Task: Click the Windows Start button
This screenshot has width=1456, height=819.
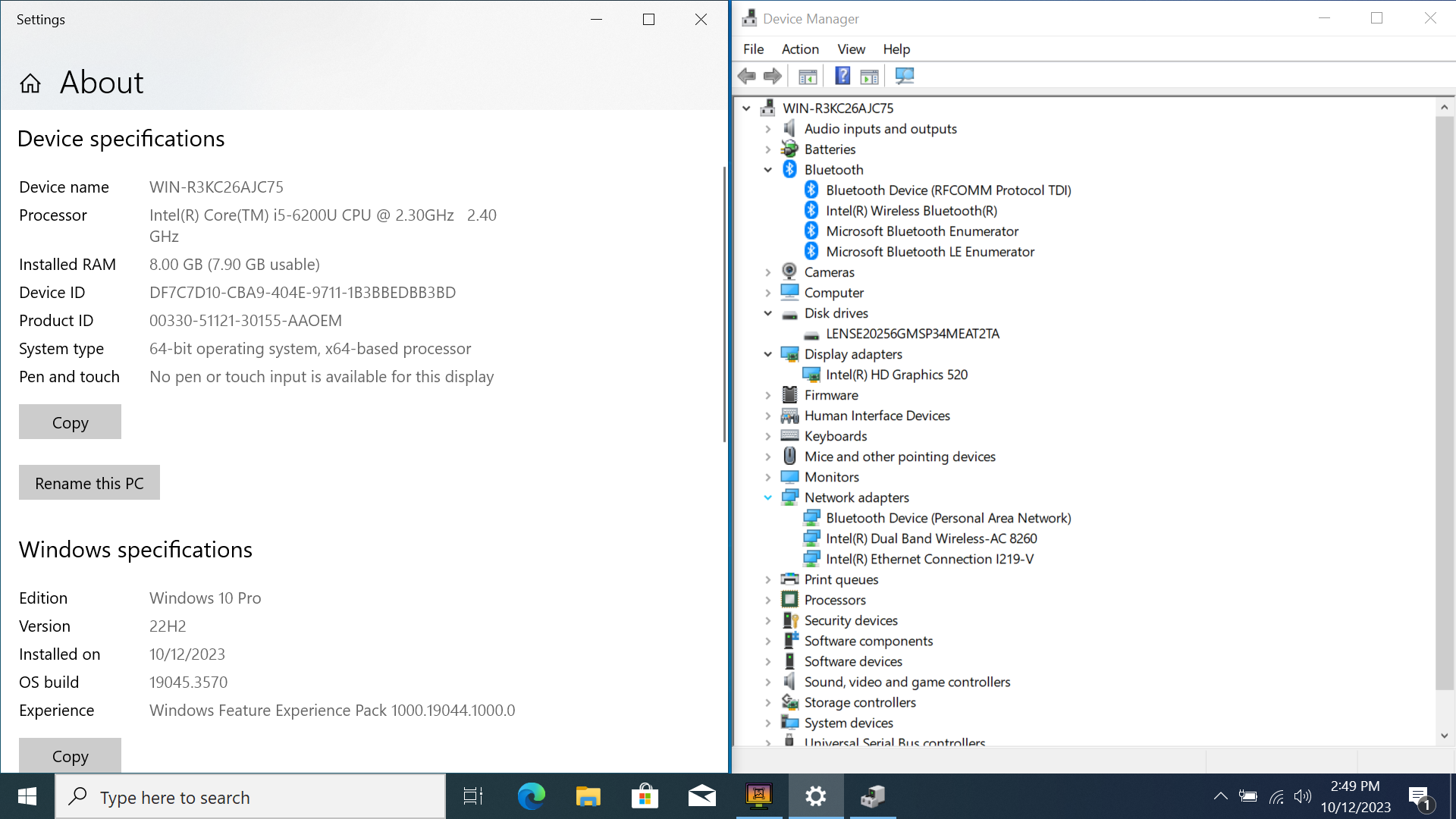Action: click(x=27, y=796)
